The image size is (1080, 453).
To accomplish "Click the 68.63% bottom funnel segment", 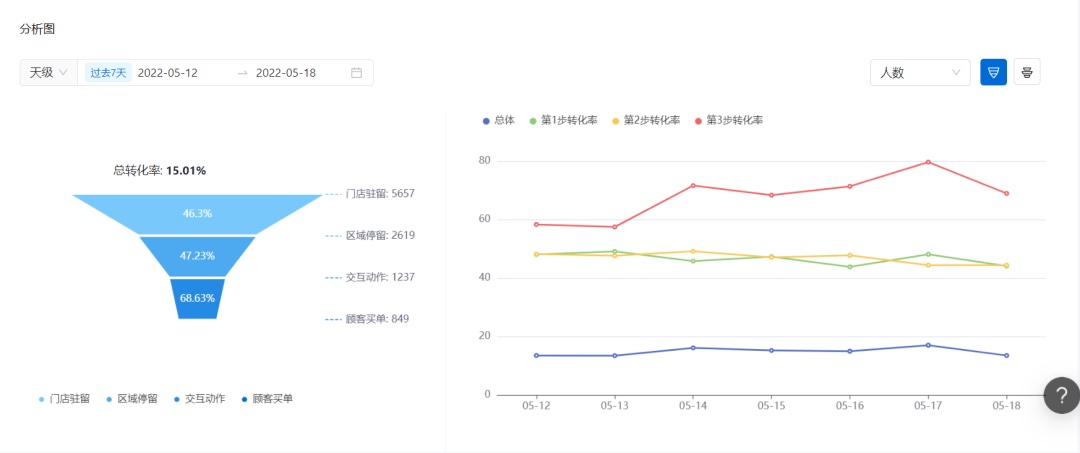I will click(x=197, y=298).
